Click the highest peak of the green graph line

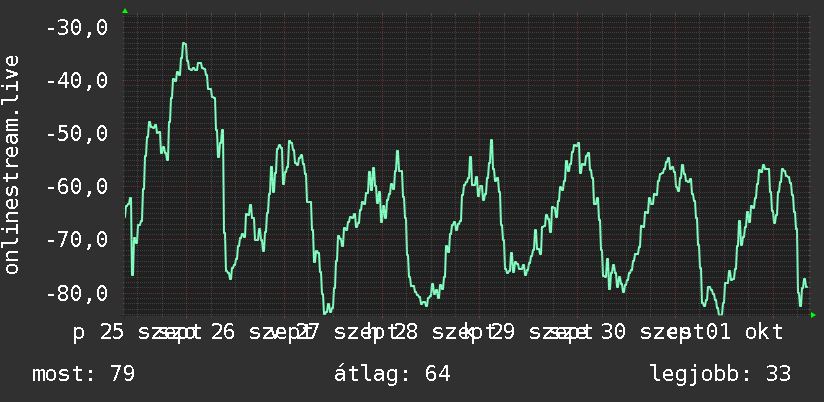[x=184, y=44]
